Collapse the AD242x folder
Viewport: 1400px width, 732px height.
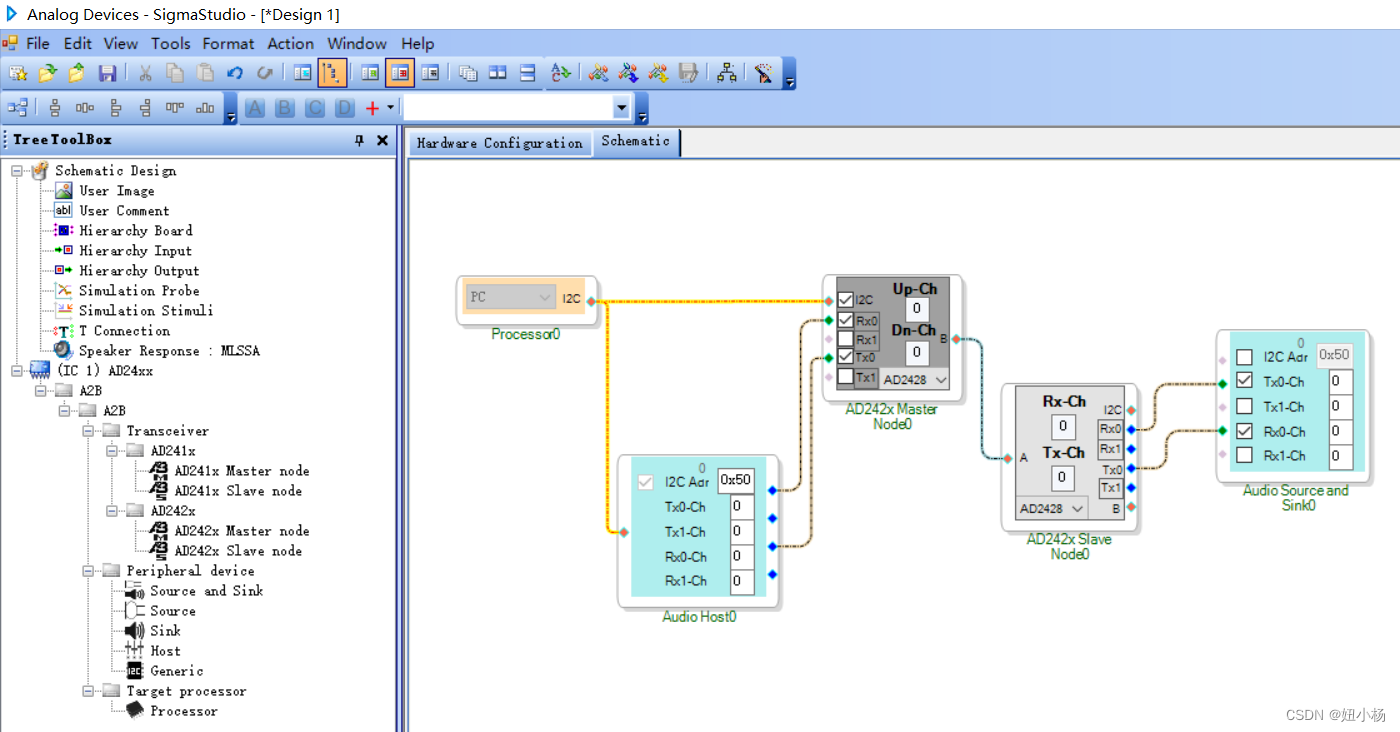point(113,511)
